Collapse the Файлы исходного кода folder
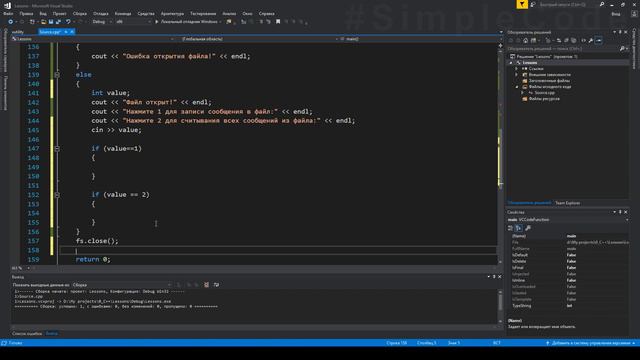The width and height of the screenshot is (640, 360). [x=517, y=87]
